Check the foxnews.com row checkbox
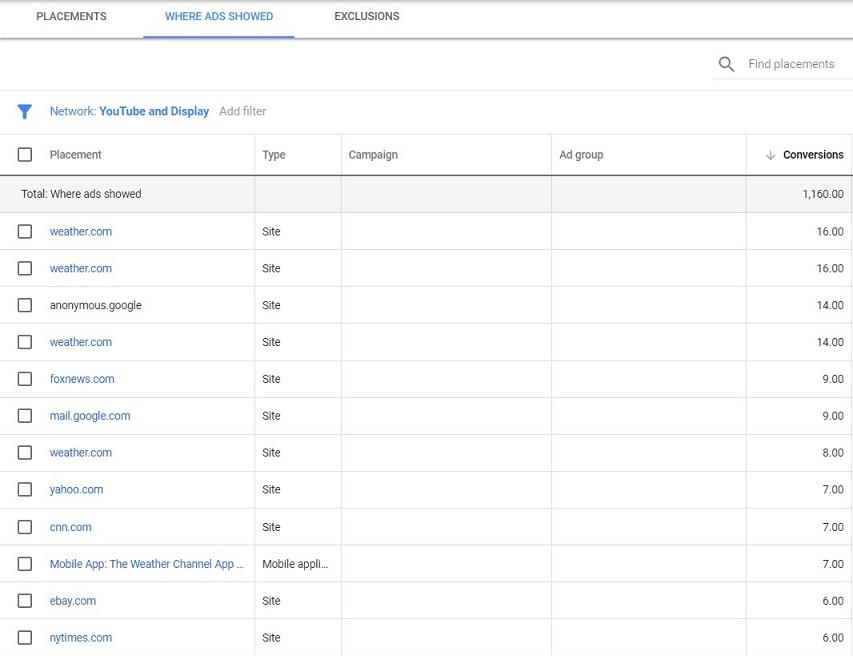Screen dimensions: 853x656 pyautogui.click(x=24, y=378)
